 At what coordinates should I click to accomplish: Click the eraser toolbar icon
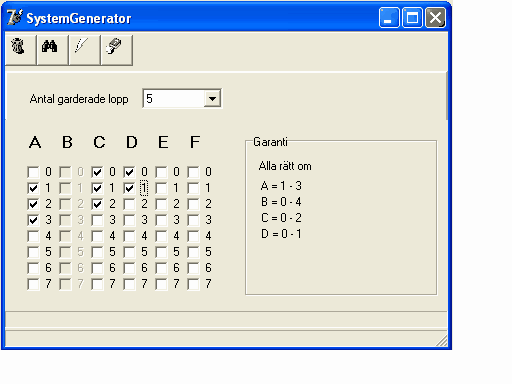pos(114,46)
